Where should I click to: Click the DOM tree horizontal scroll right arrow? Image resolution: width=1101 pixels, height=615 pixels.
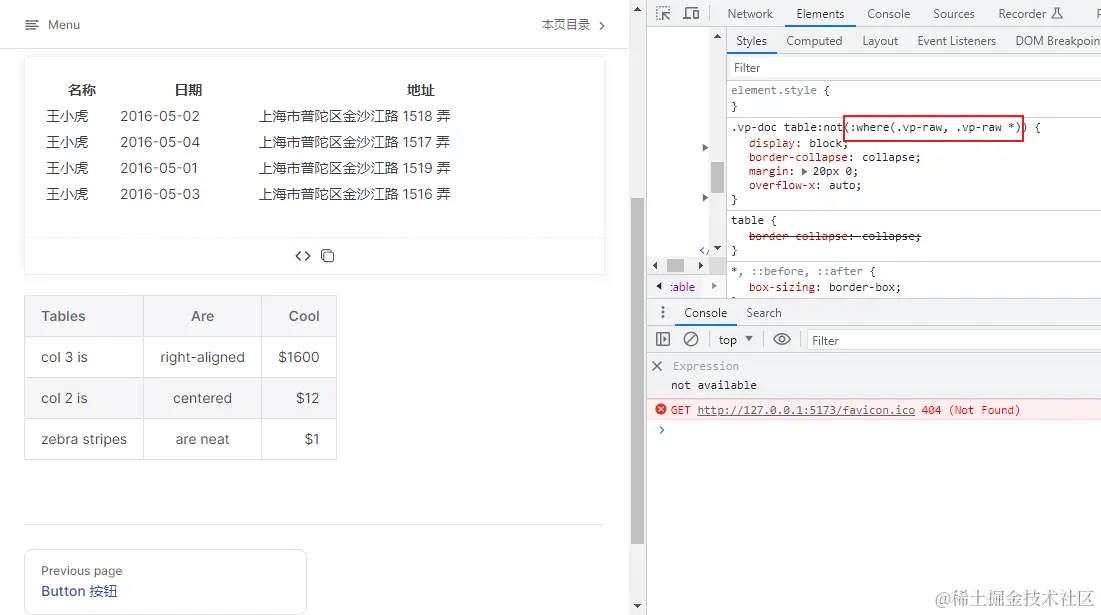pos(700,265)
